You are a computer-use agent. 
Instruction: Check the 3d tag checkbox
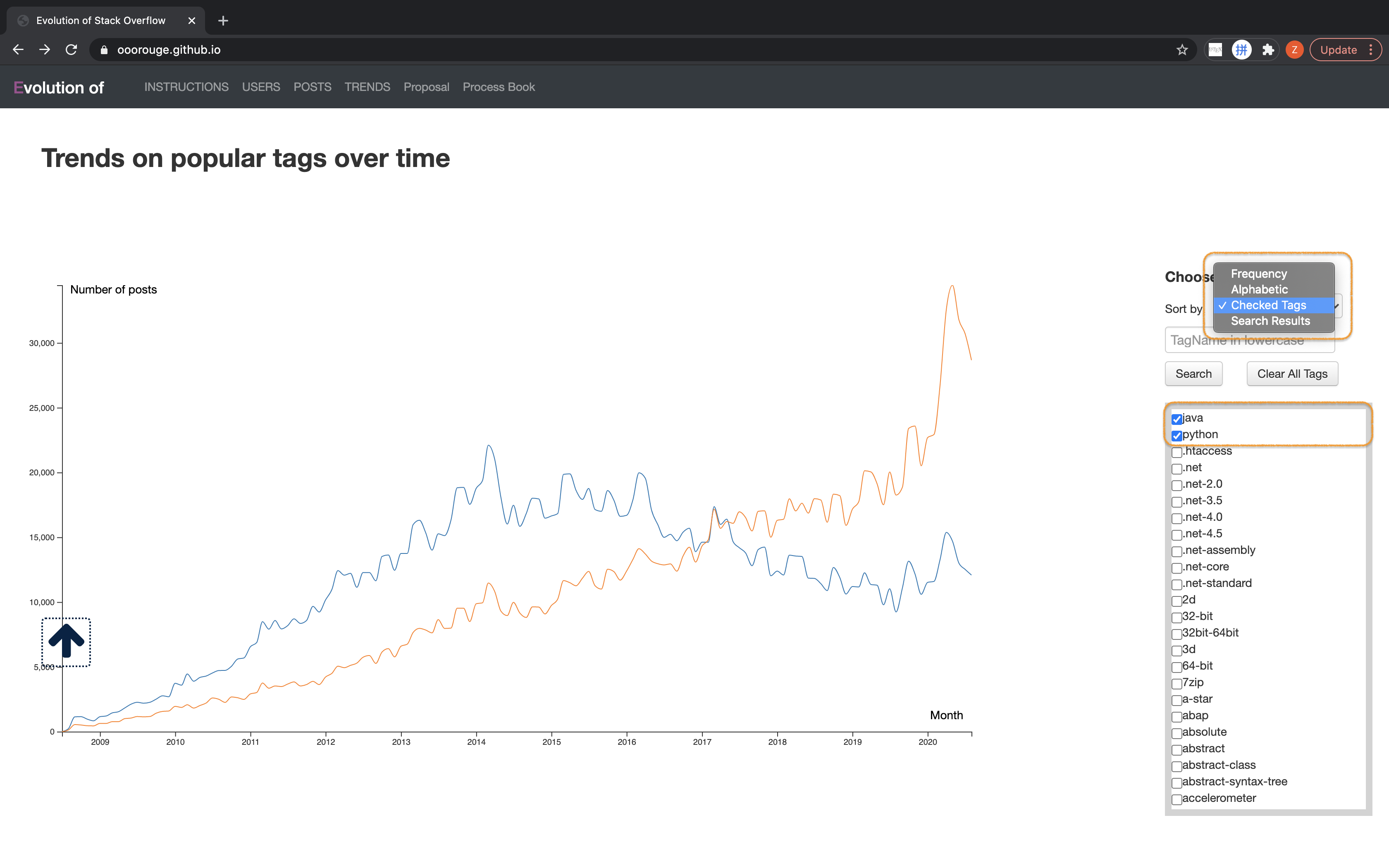click(x=1177, y=651)
